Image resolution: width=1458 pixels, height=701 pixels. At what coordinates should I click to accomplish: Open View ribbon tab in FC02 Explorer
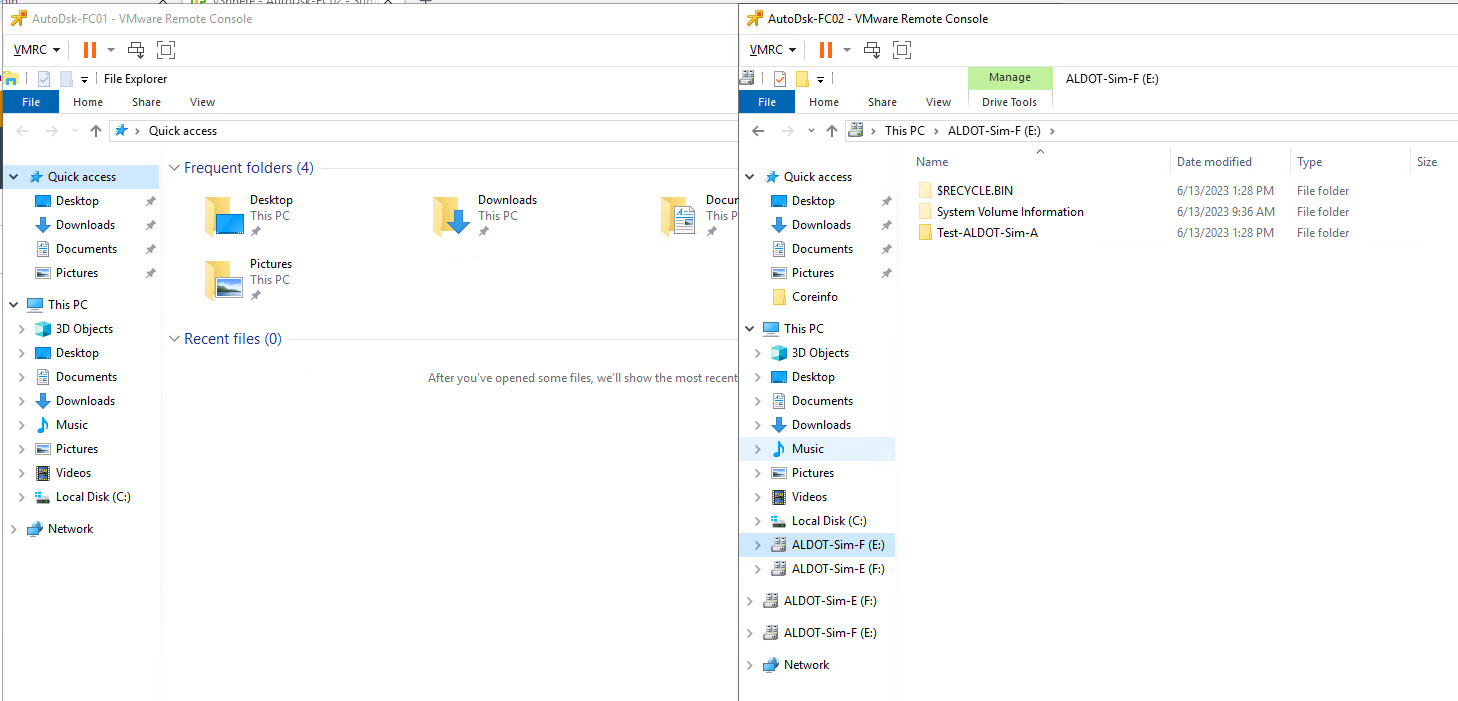(x=938, y=102)
